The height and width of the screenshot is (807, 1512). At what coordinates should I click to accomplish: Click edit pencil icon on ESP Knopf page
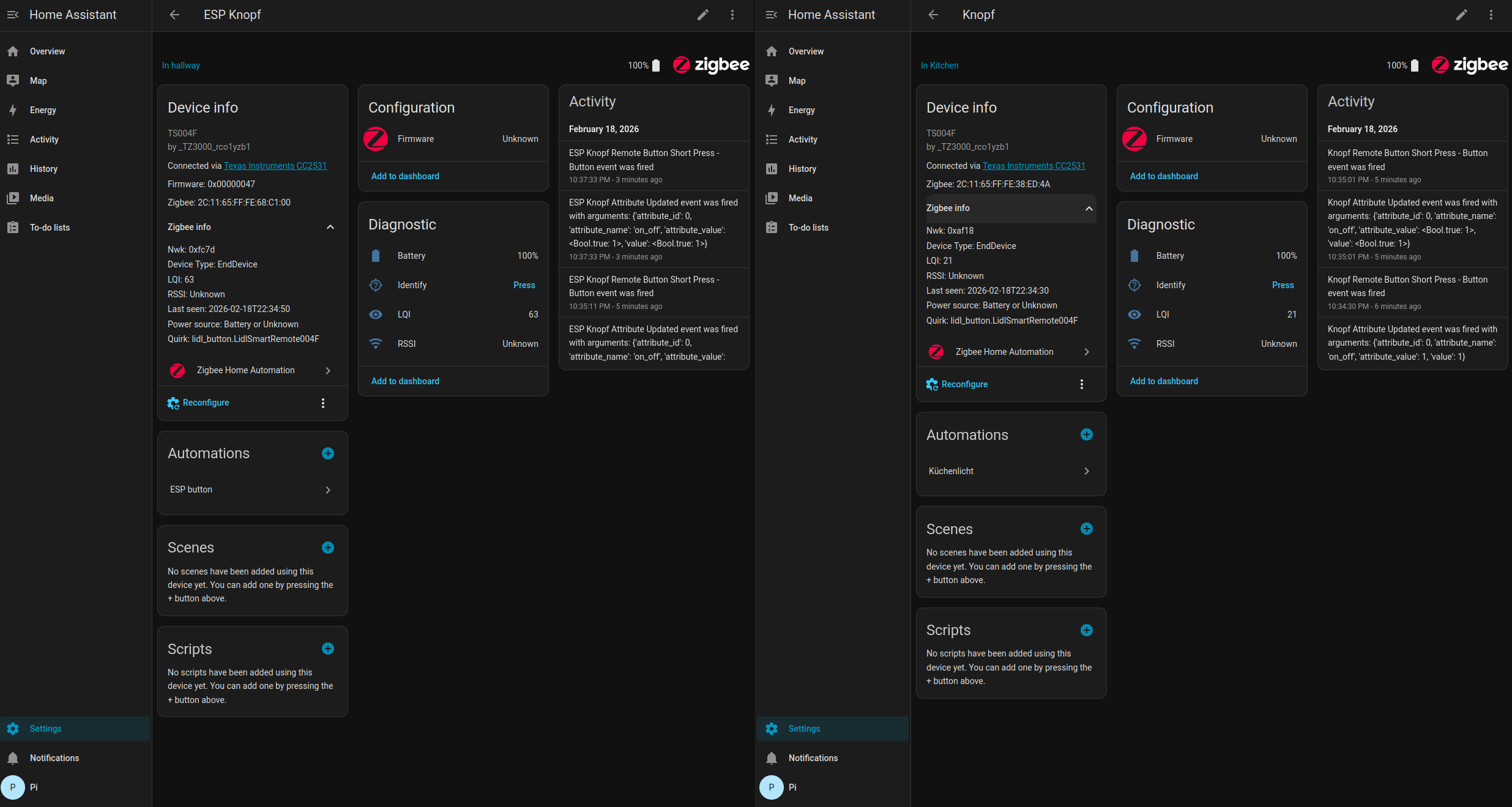702,15
